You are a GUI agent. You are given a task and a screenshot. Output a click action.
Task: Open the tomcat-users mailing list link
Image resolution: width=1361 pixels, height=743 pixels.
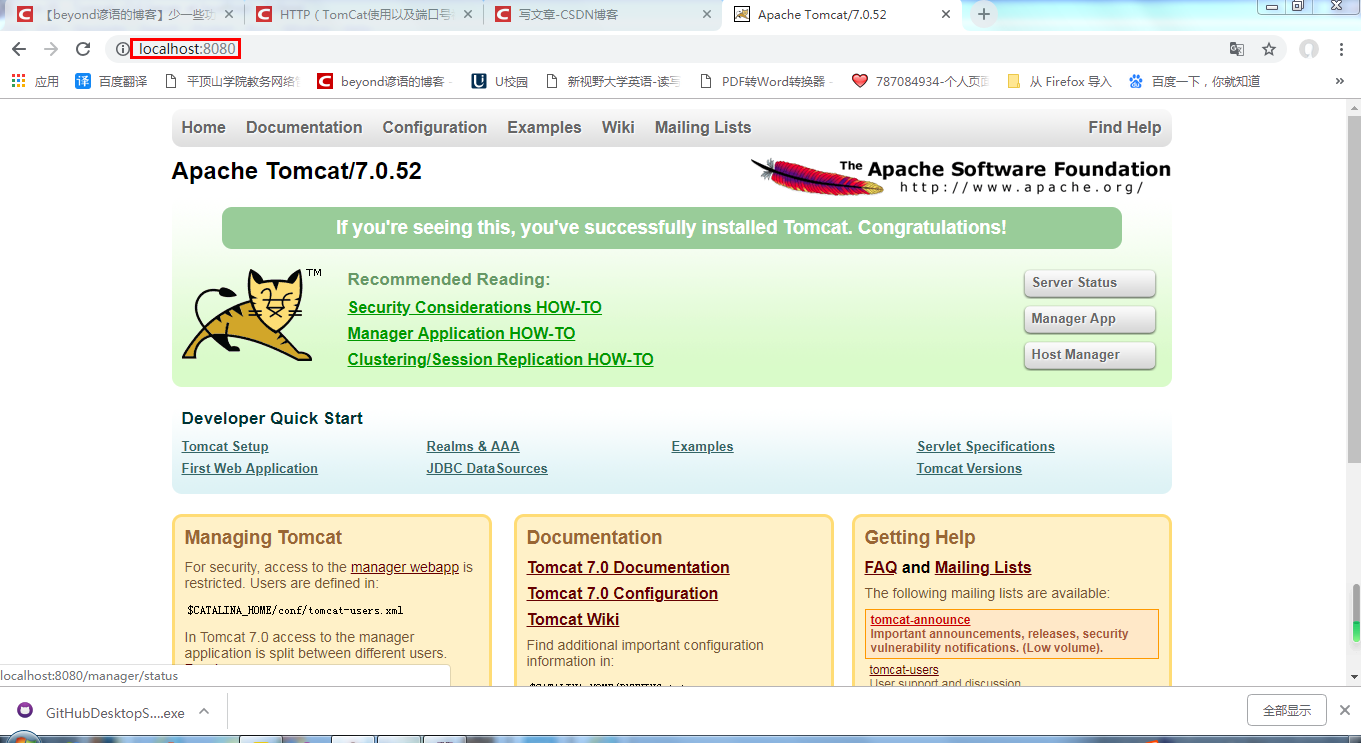coord(904,670)
